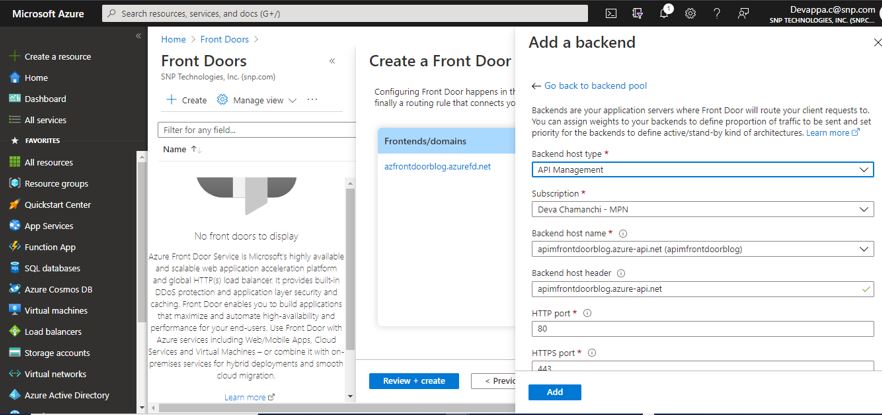The width and height of the screenshot is (882, 415).
Task: Expand Manage view dropdown menu
Action: 257,100
